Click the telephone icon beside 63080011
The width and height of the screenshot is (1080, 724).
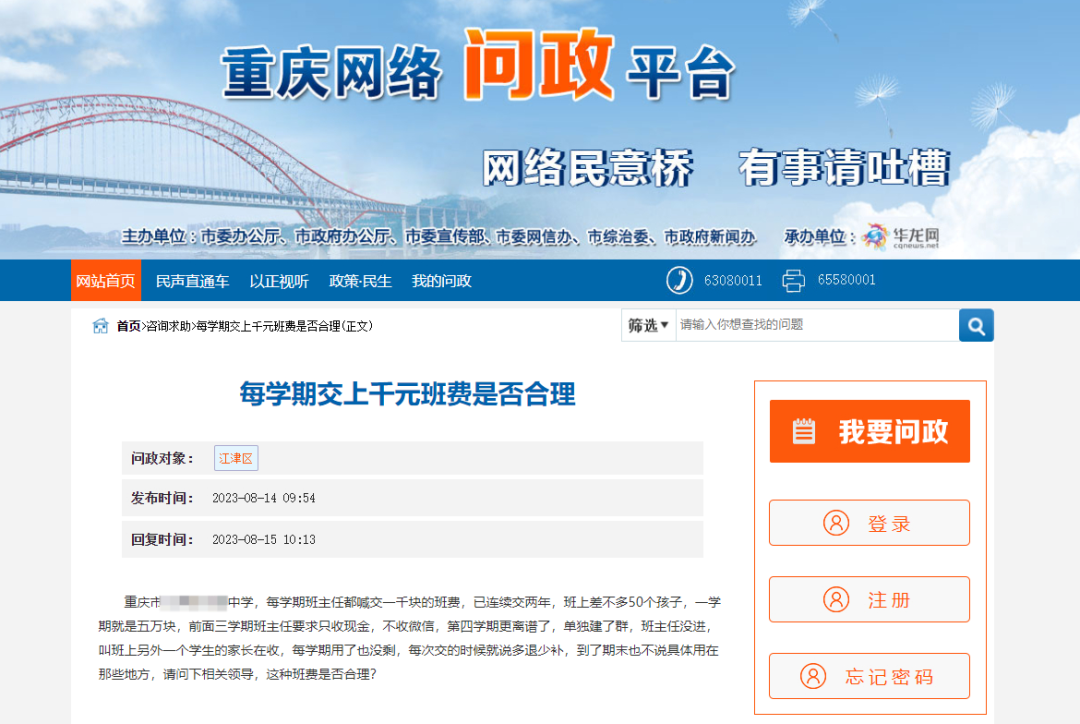[679, 280]
